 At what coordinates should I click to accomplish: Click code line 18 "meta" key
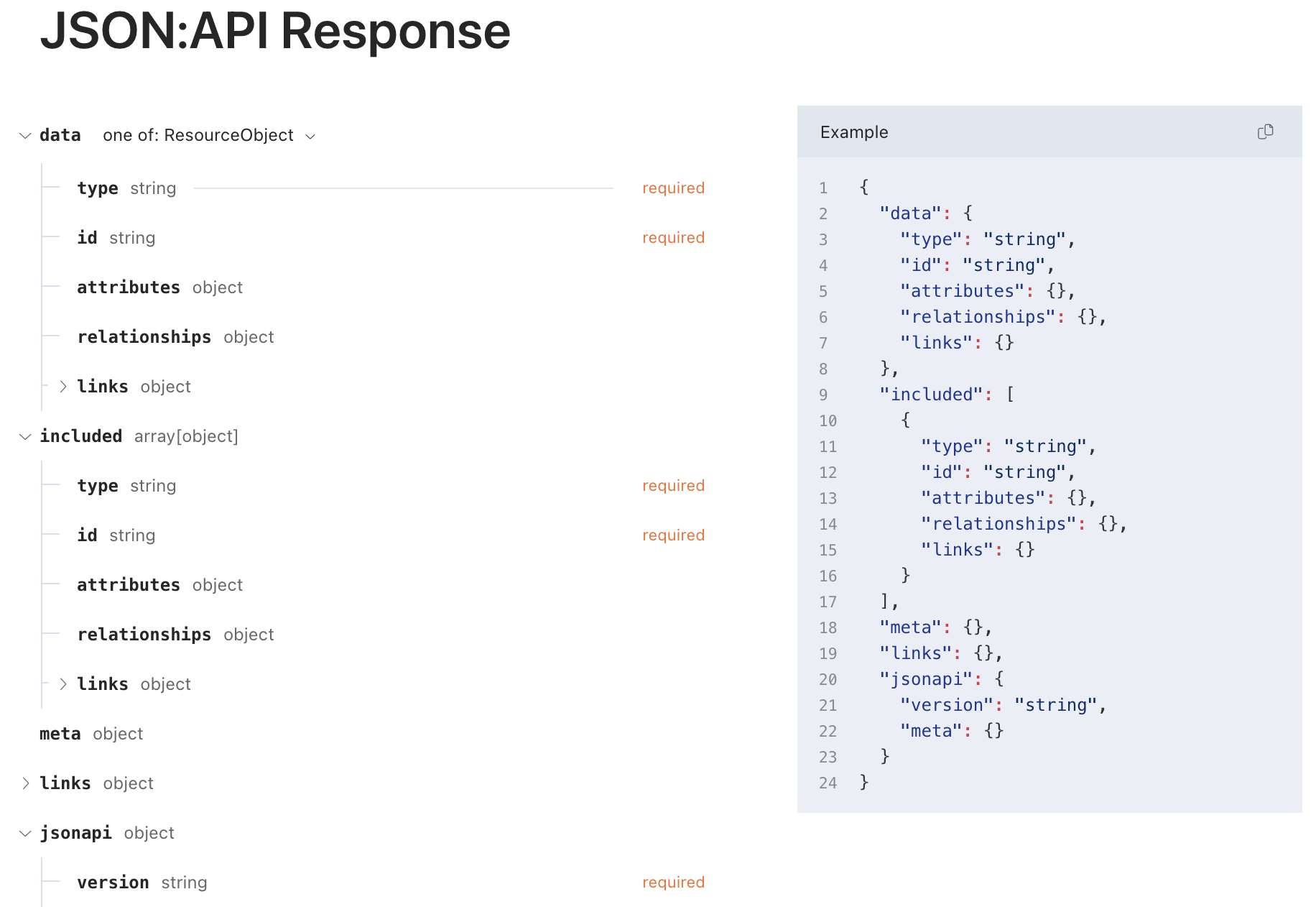click(x=911, y=627)
